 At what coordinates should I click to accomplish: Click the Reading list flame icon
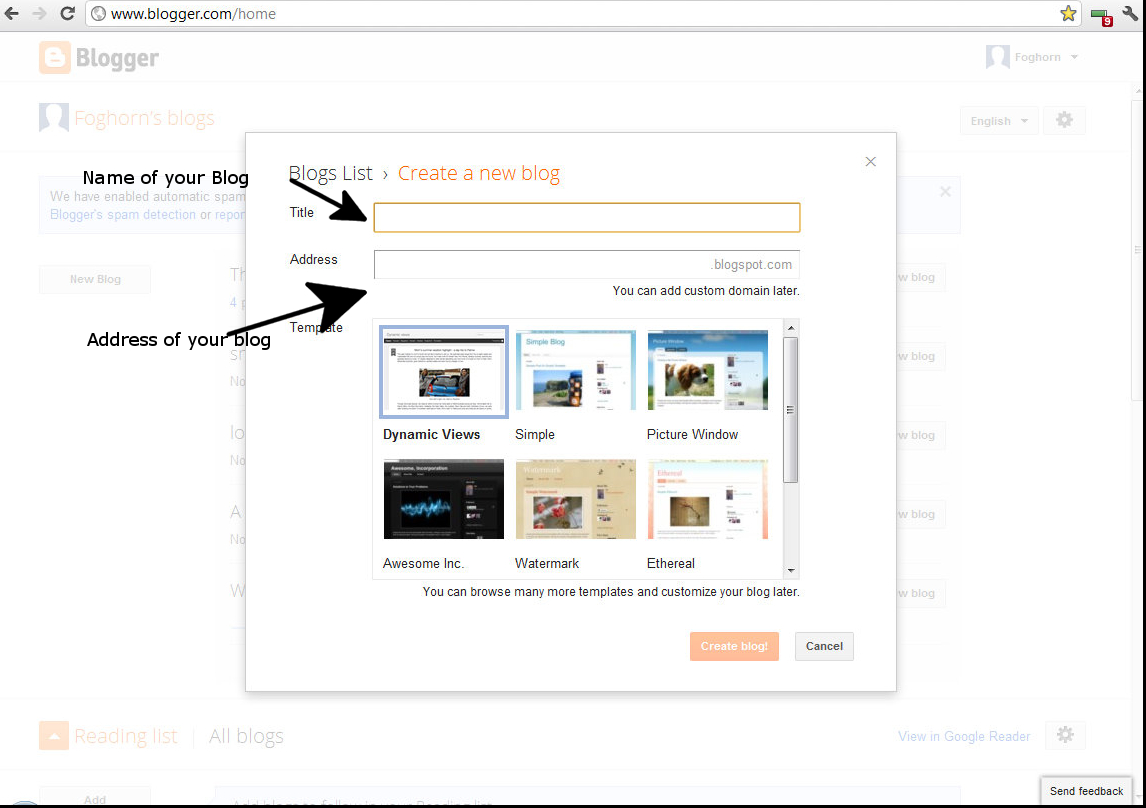(x=53, y=735)
